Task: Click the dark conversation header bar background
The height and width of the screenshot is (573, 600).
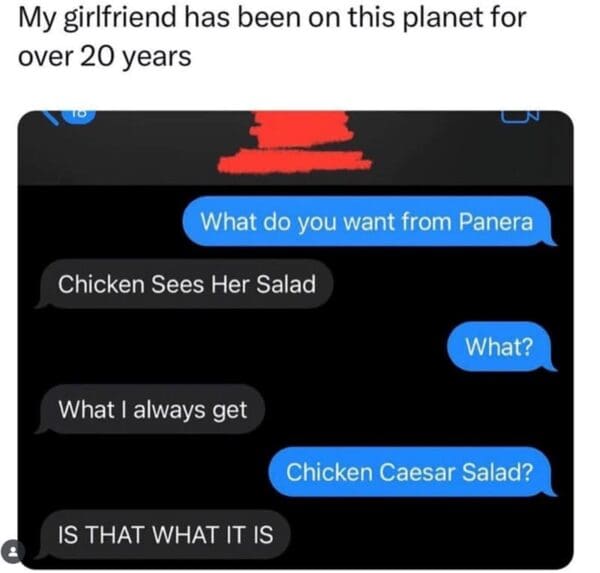Action: 295,148
